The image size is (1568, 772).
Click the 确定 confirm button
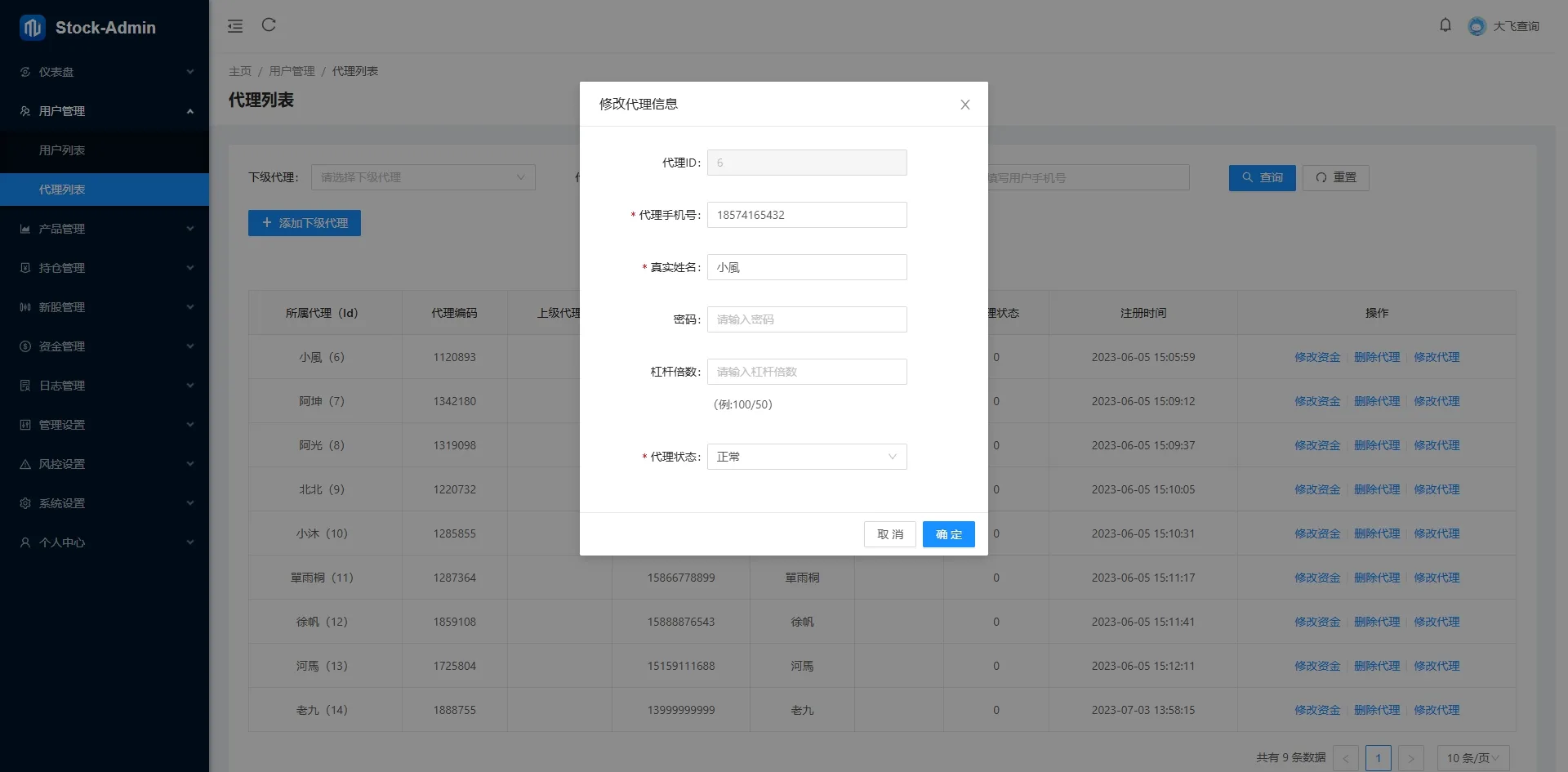click(x=948, y=534)
